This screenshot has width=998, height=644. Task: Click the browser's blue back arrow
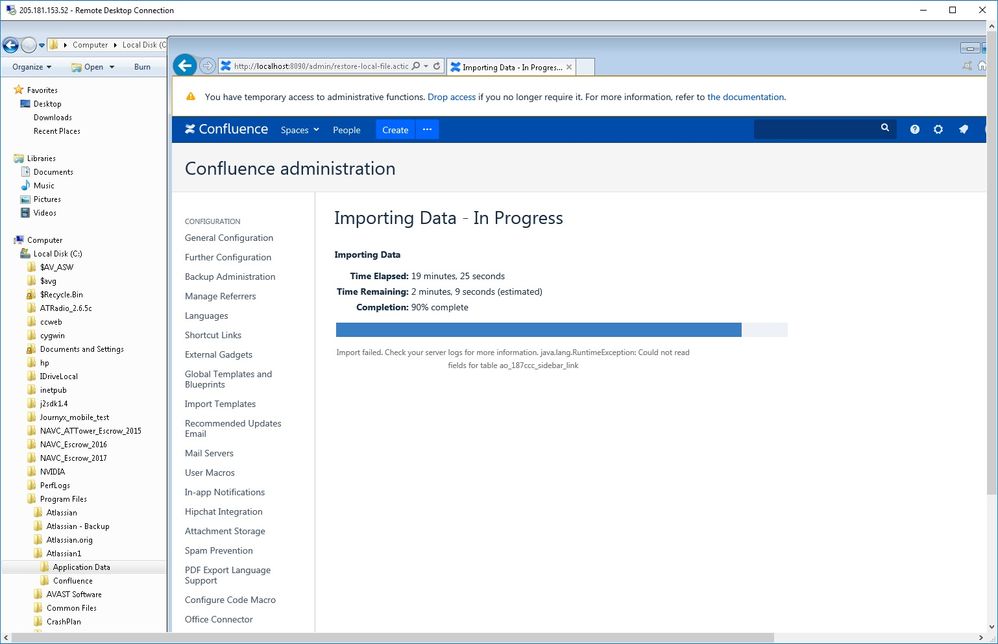[185, 66]
